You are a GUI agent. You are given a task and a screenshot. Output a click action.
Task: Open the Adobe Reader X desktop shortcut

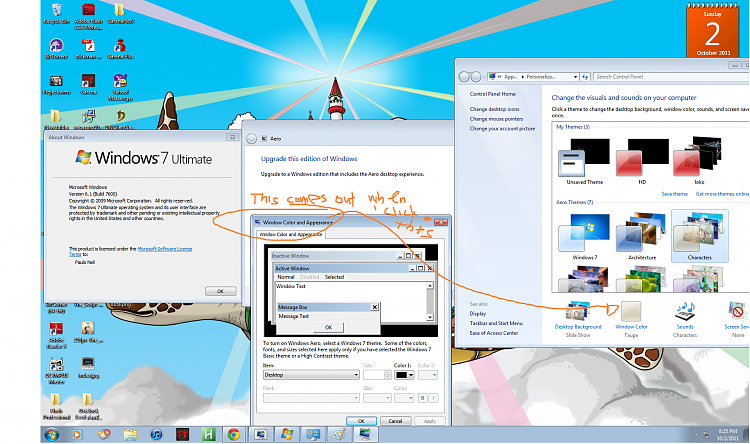56,335
